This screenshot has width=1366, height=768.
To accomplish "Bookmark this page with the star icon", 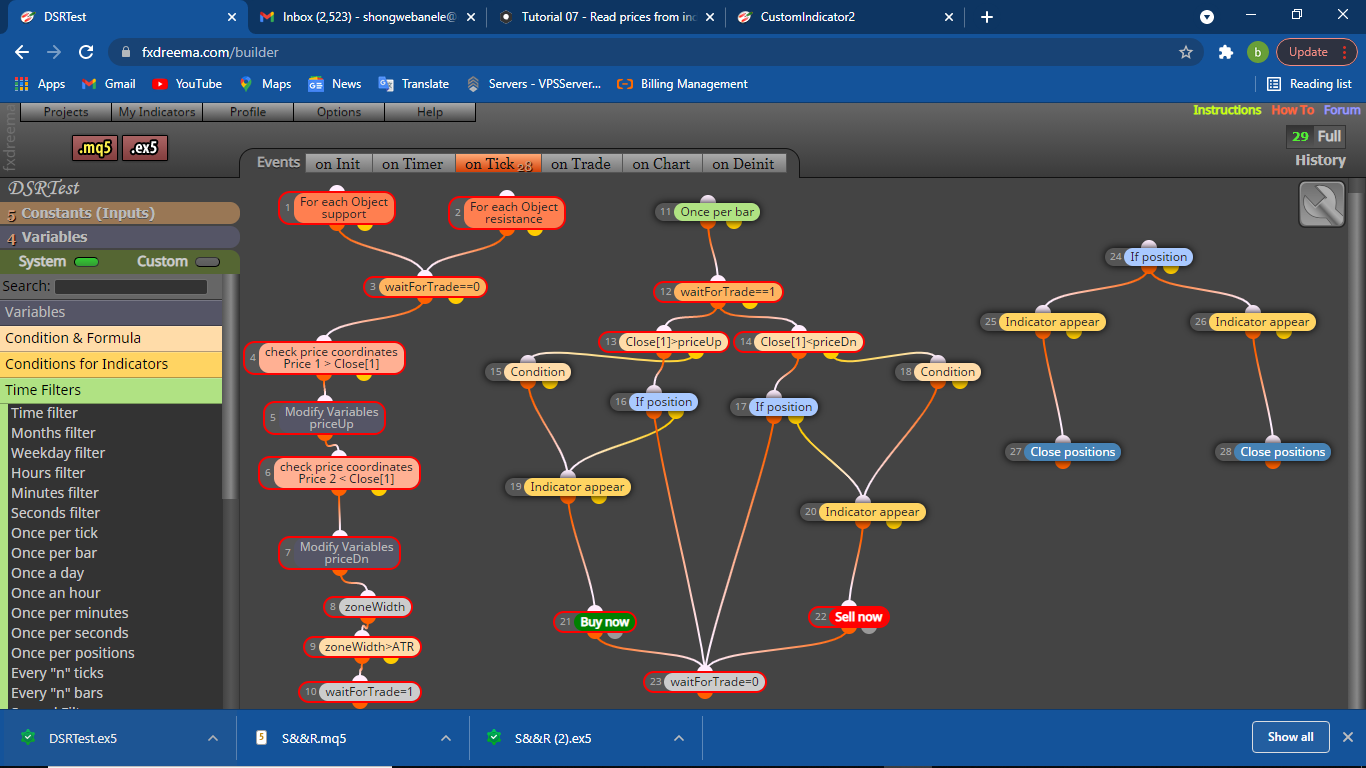I will (1186, 52).
